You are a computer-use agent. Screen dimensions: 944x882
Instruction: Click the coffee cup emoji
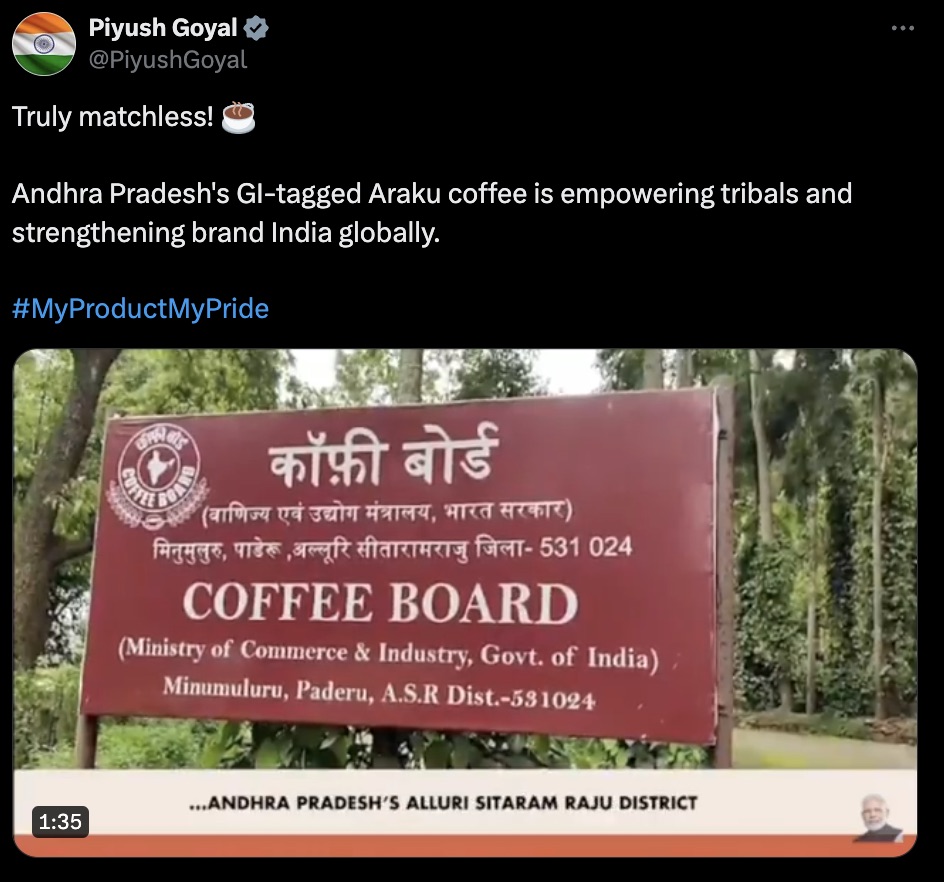coord(238,117)
